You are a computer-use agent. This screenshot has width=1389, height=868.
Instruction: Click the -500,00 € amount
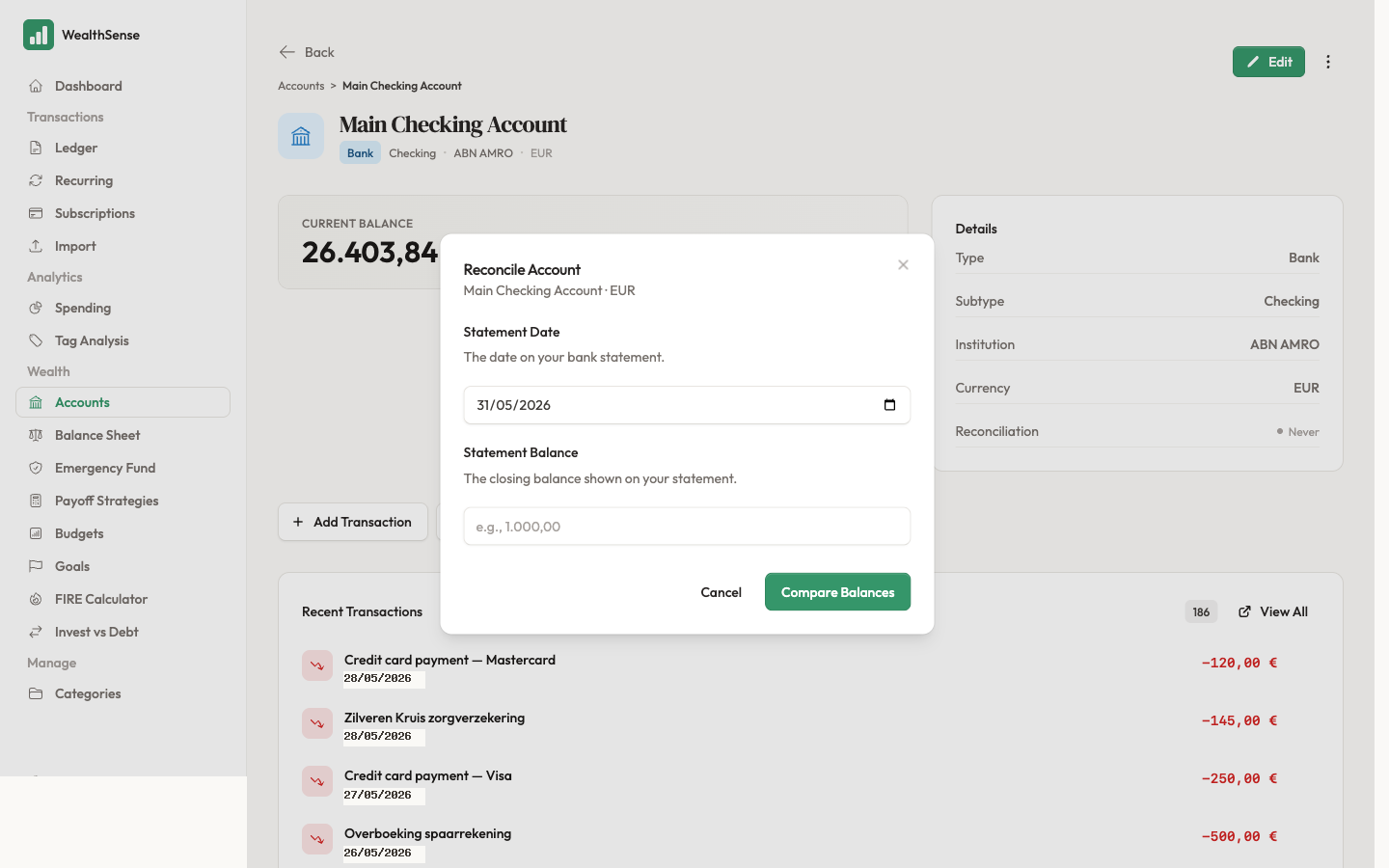click(1239, 836)
